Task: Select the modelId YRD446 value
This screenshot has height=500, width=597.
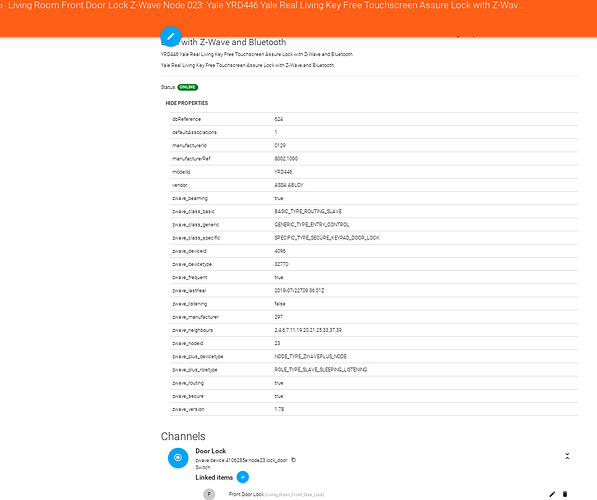Action: click(283, 172)
